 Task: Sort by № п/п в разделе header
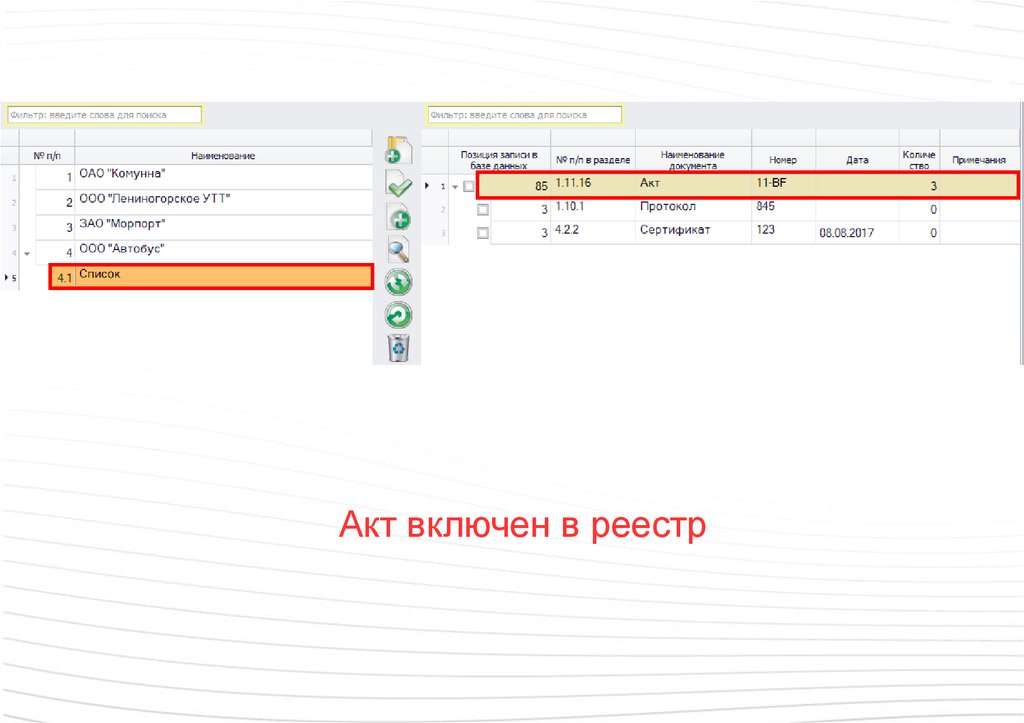click(x=593, y=160)
